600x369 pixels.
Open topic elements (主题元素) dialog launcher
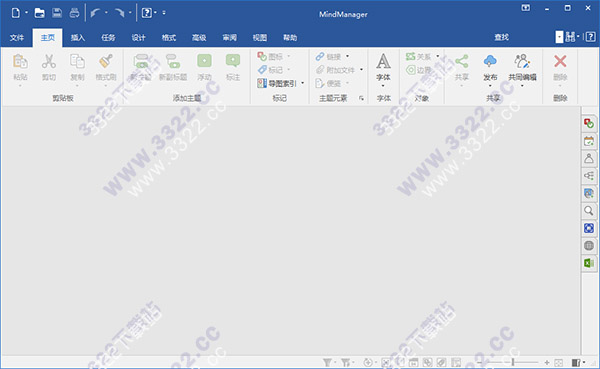tap(361, 98)
